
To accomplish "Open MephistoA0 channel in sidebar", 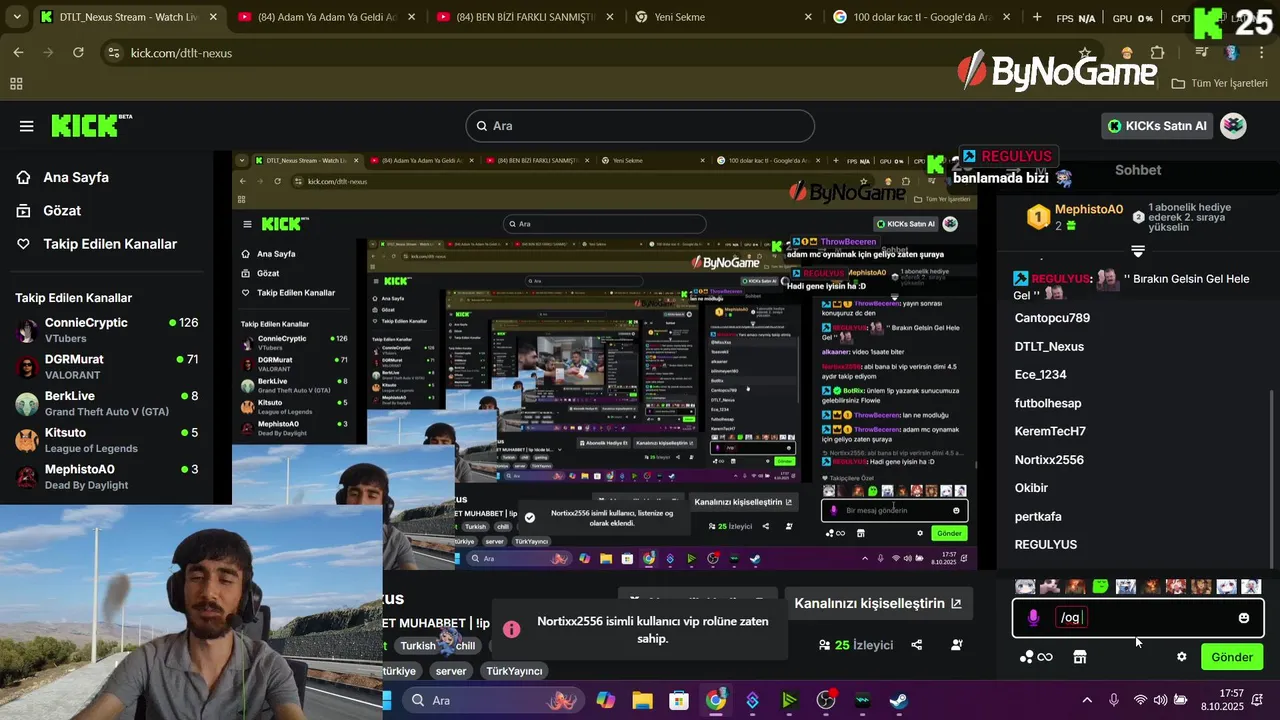I will click(107, 476).
